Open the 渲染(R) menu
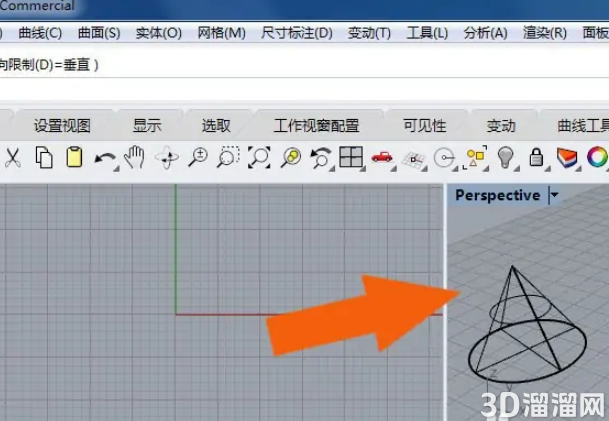609x421 pixels. [x=545, y=33]
